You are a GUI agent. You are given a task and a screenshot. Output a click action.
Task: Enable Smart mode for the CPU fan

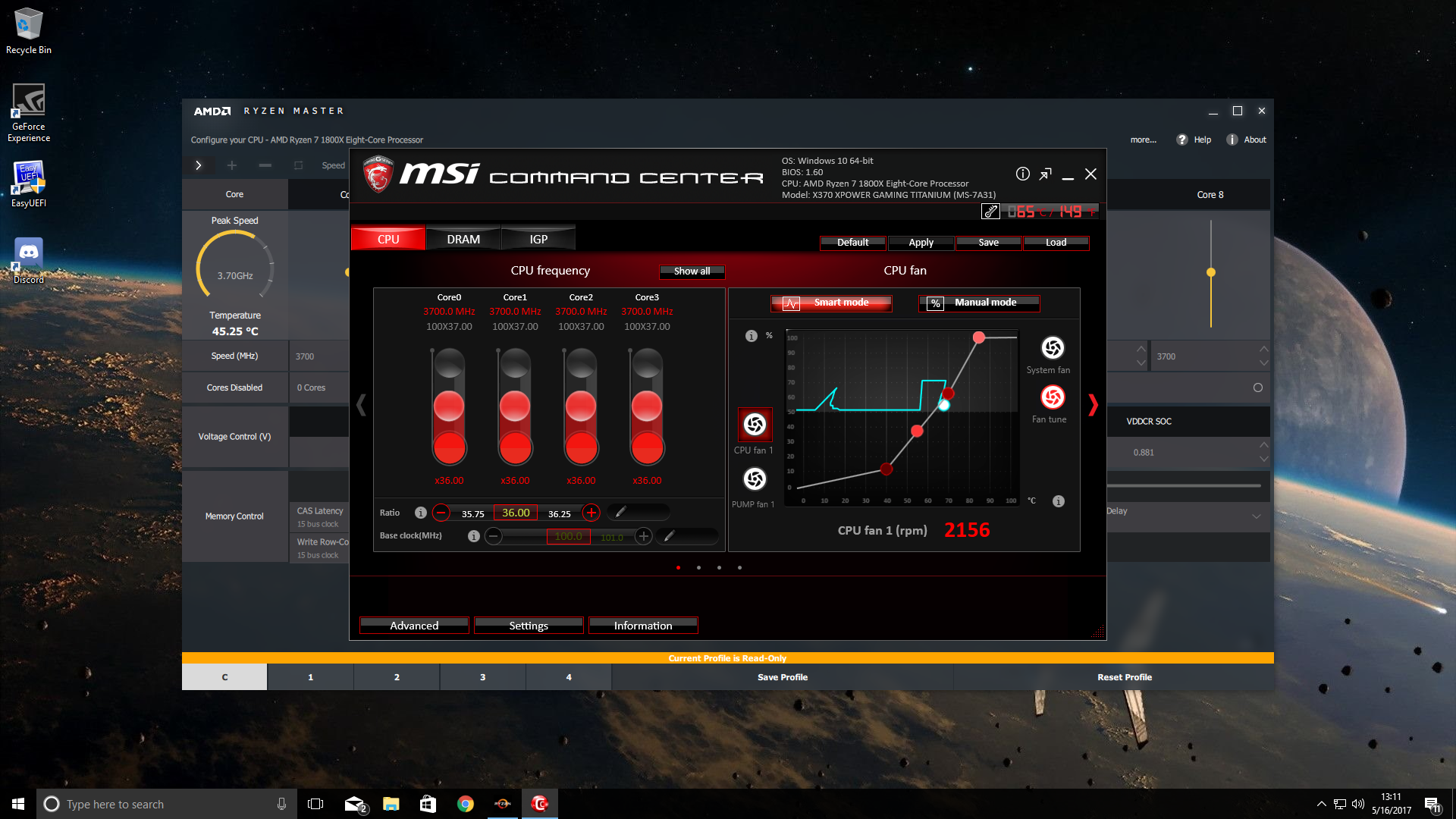831,303
